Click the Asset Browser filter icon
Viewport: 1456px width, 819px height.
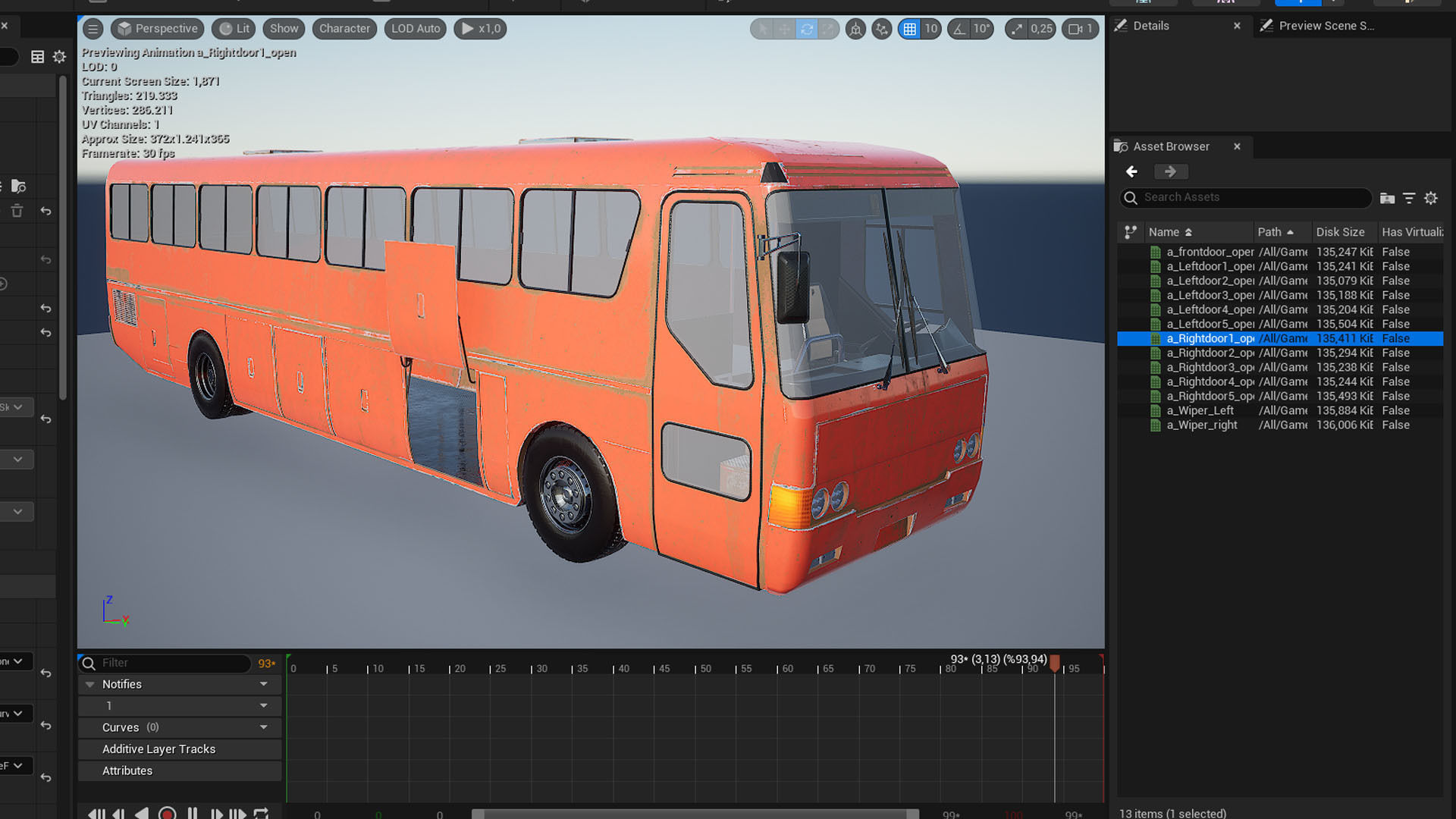(1409, 198)
